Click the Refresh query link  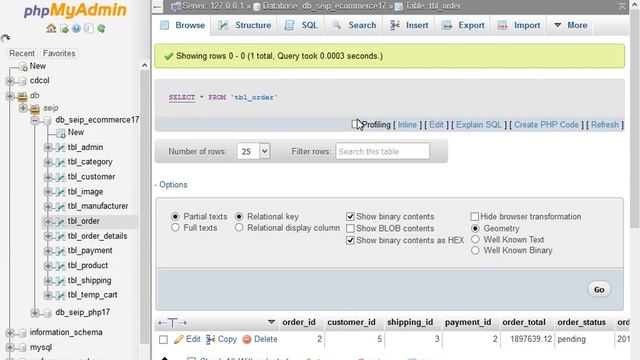pos(604,125)
